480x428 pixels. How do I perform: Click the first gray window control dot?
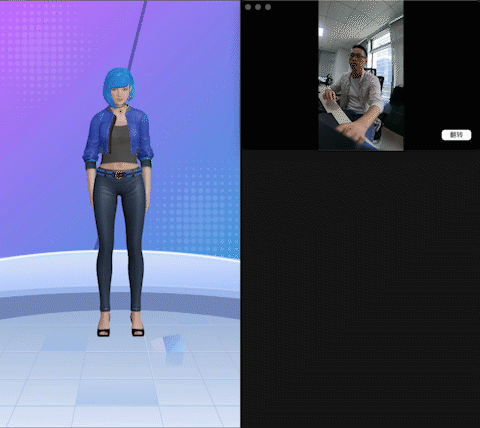248,7
